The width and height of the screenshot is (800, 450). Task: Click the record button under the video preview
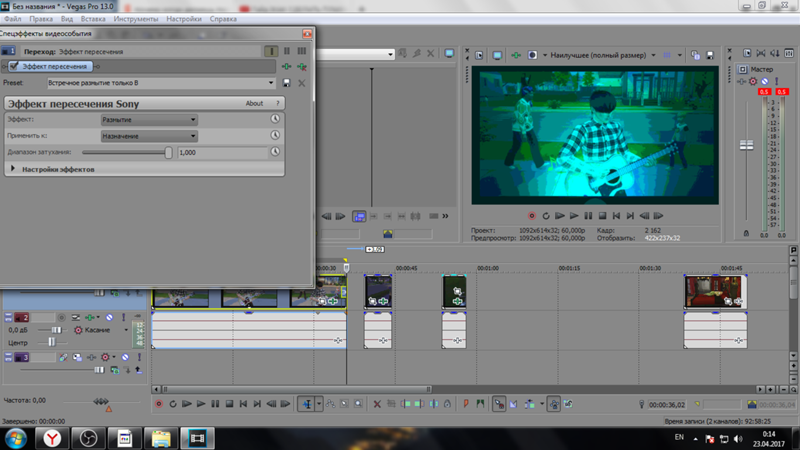(531, 215)
